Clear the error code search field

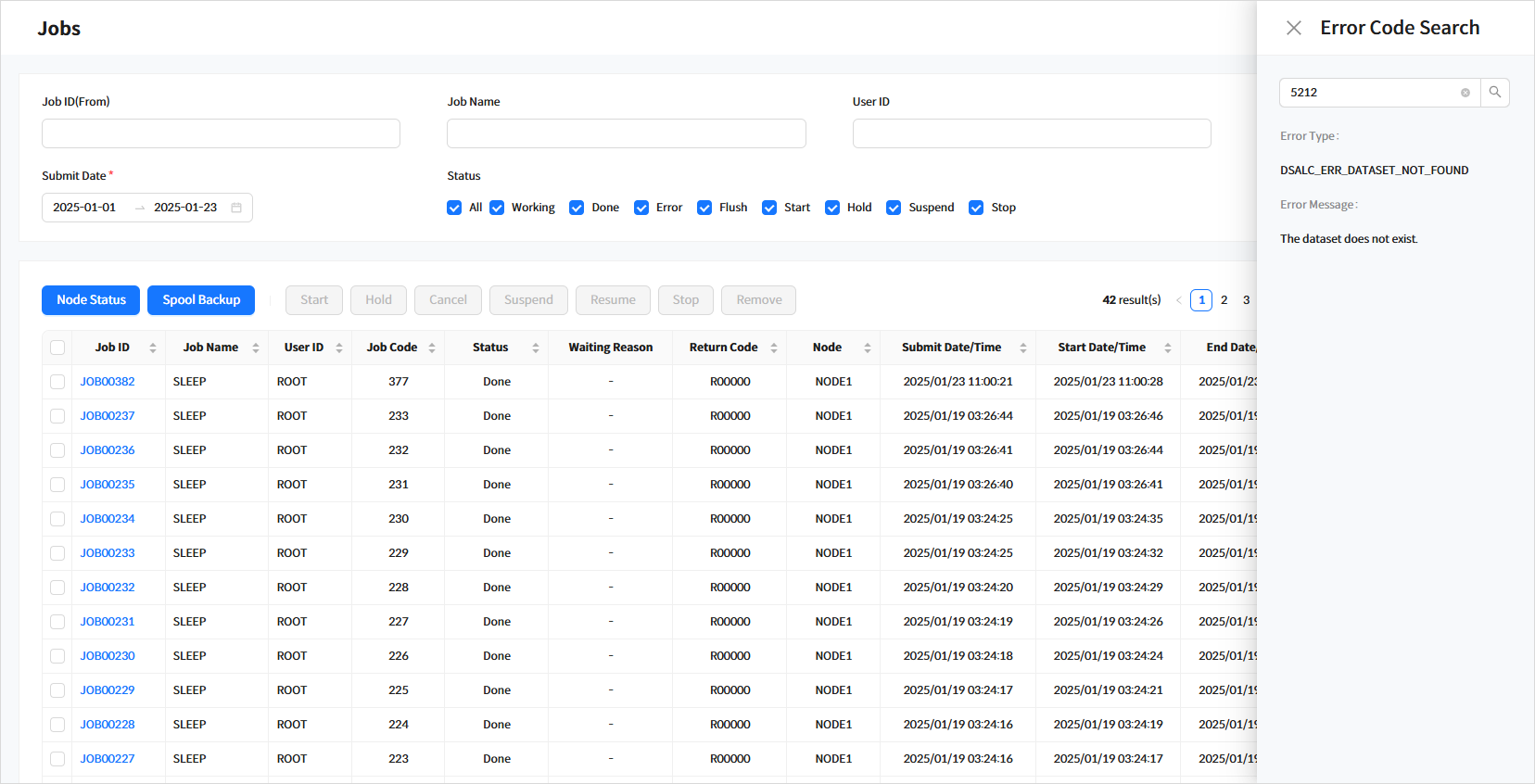point(1465,93)
